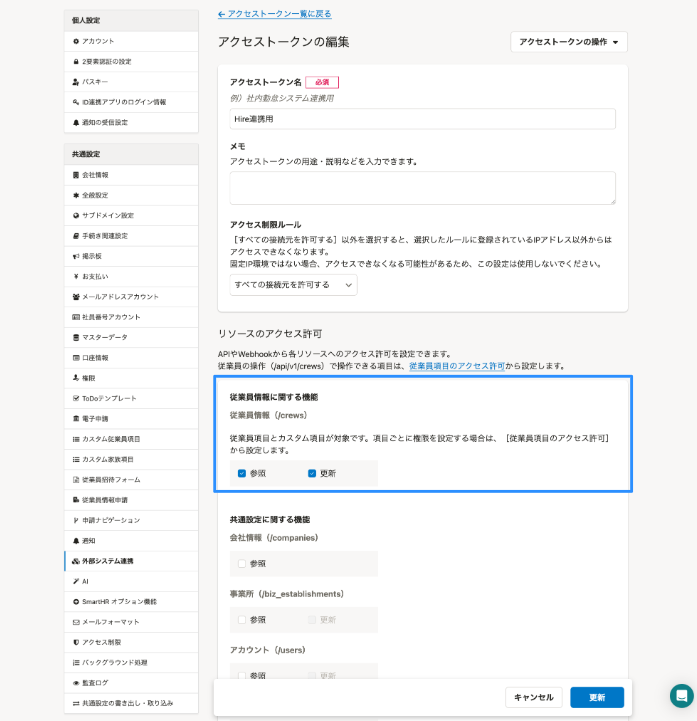
Task: Go back via アクセストークン一覧に戻る link
Action: [274, 14]
